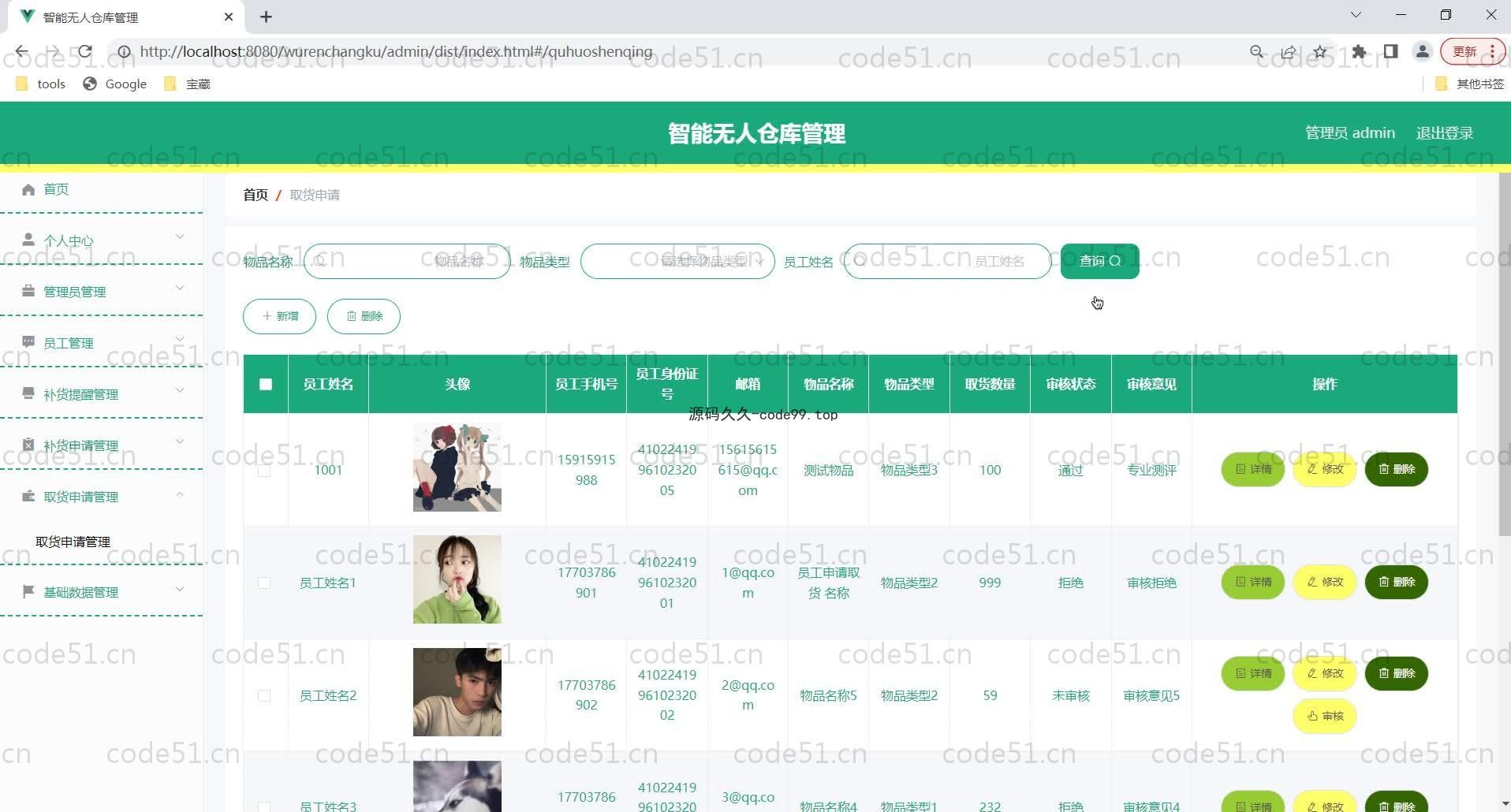Click 退出登录 to log out
The height and width of the screenshot is (812, 1511).
(1445, 133)
